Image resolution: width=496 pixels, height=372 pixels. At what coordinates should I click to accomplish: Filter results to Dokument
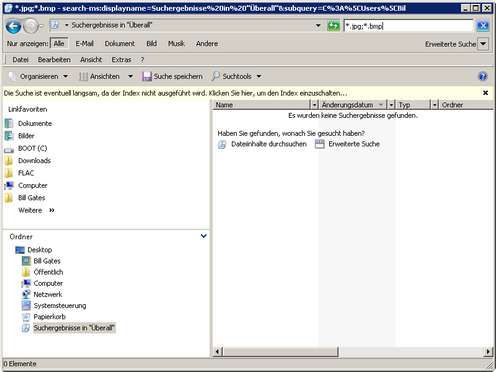(120, 44)
